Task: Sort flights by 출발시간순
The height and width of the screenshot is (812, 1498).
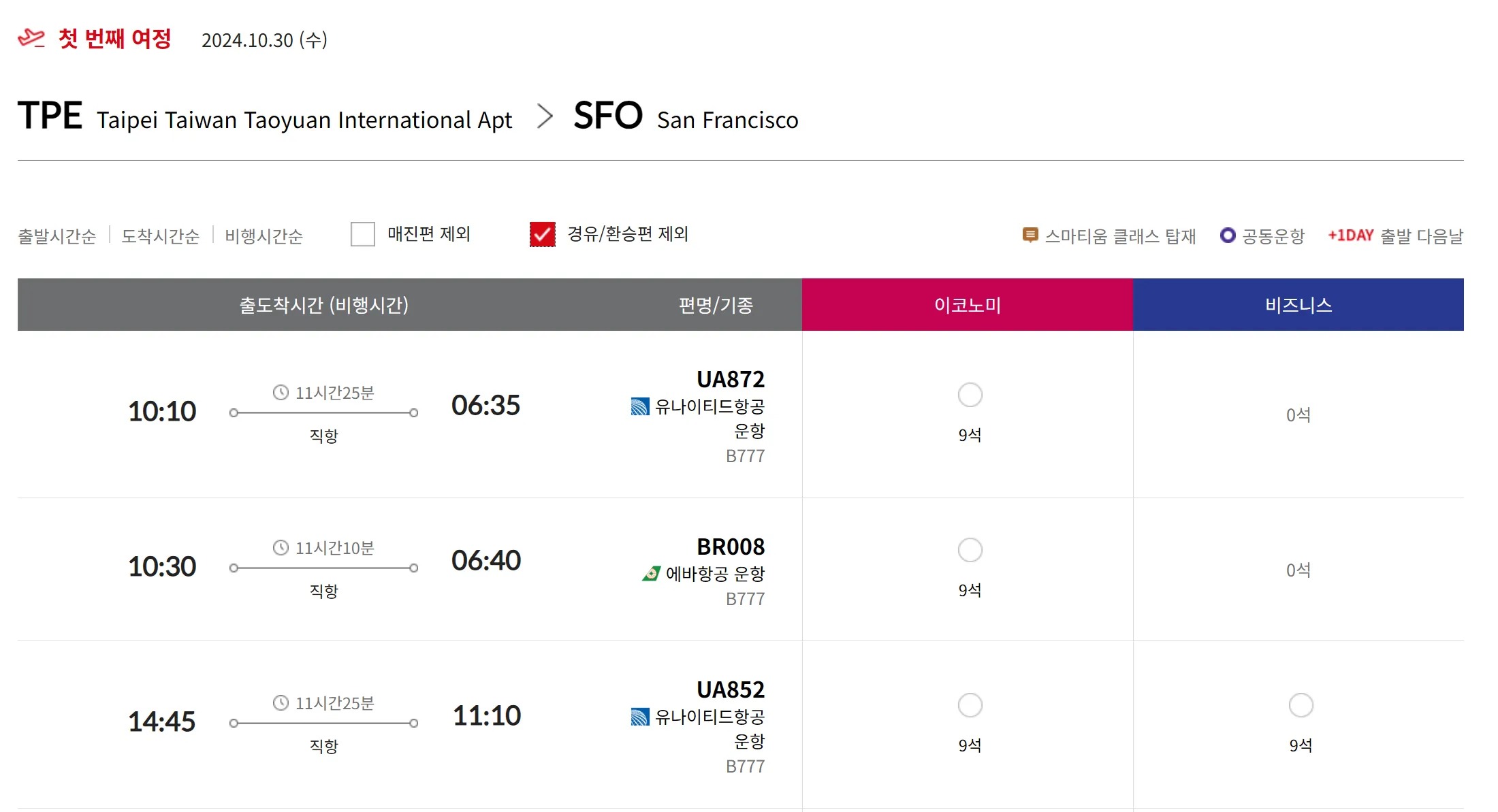Action: tap(57, 236)
